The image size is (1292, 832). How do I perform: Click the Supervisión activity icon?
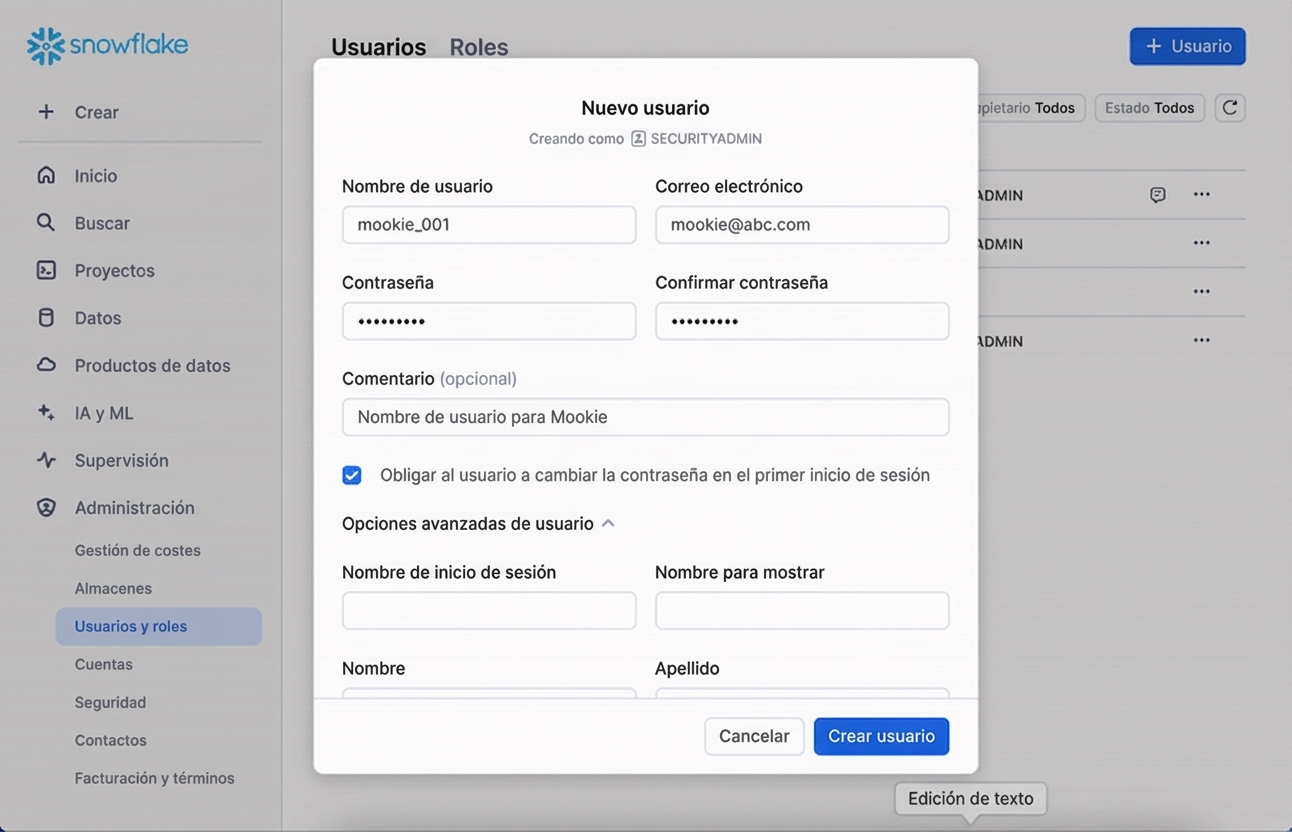coord(46,460)
